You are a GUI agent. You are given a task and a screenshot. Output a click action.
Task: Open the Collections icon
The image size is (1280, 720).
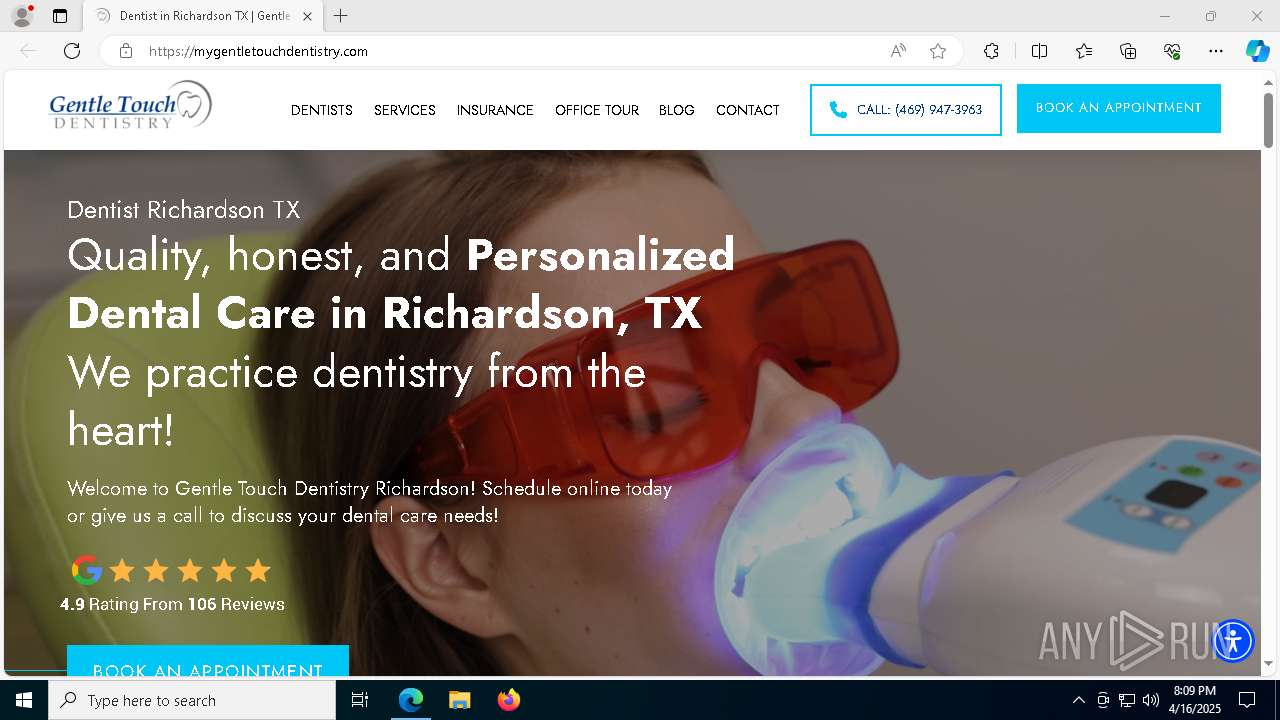[1128, 51]
